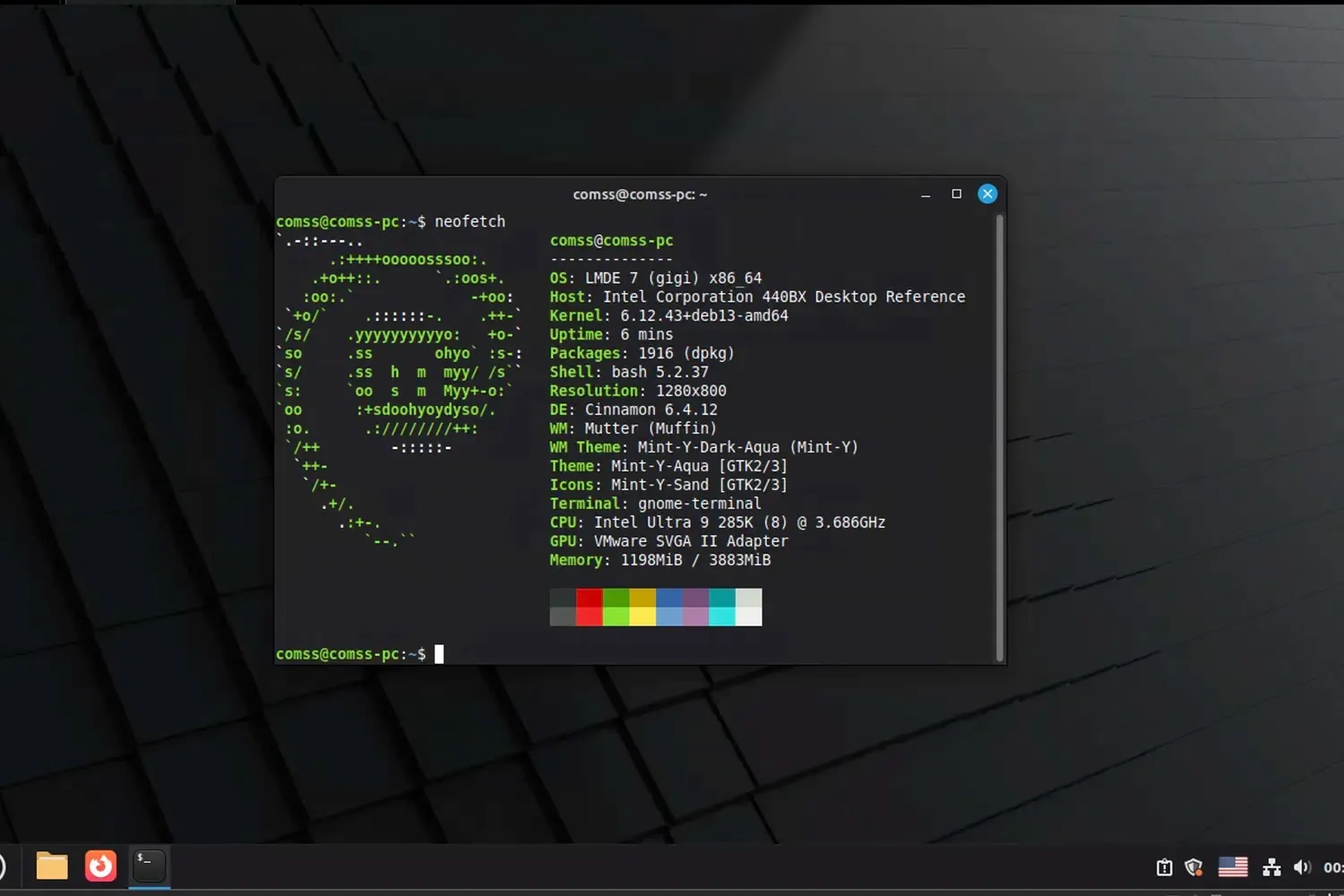Open the Update Manager shield icon
The height and width of the screenshot is (896, 1344).
(x=1193, y=867)
